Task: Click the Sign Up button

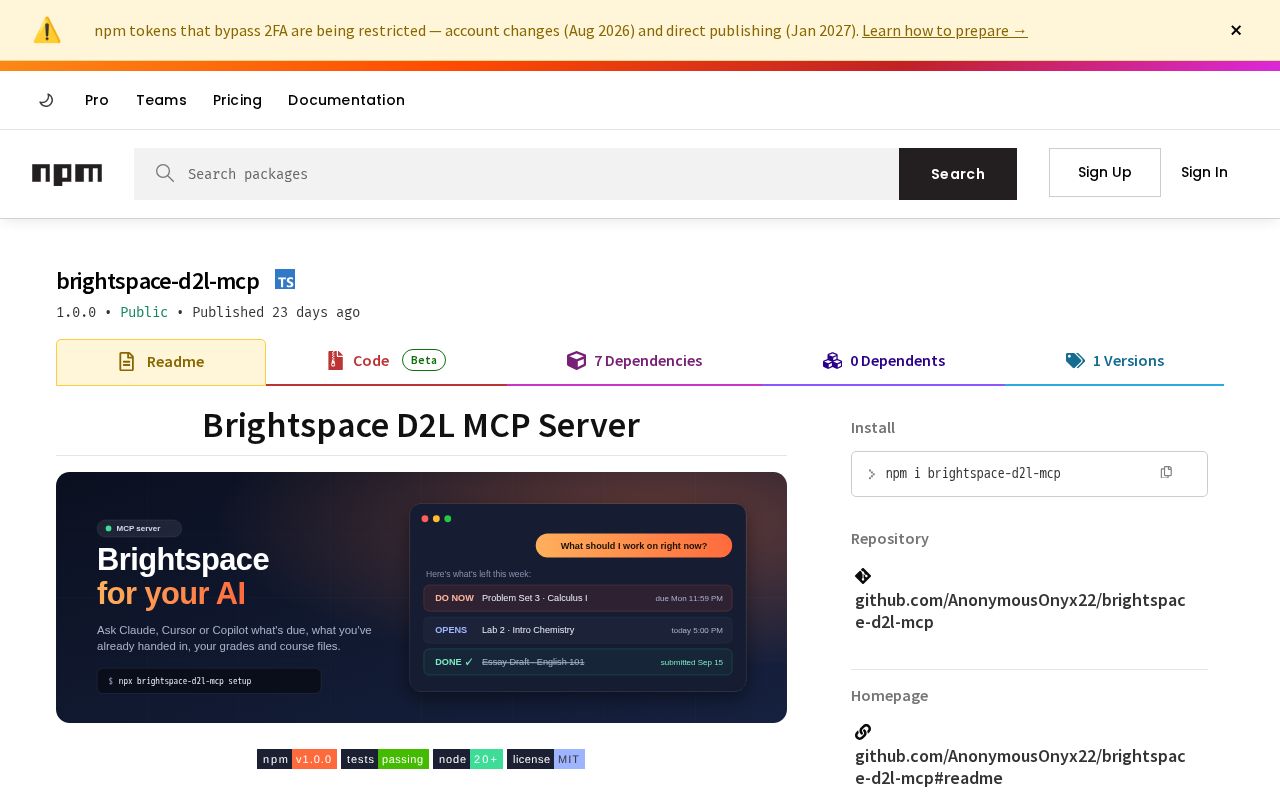Action: click(x=1105, y=172)
